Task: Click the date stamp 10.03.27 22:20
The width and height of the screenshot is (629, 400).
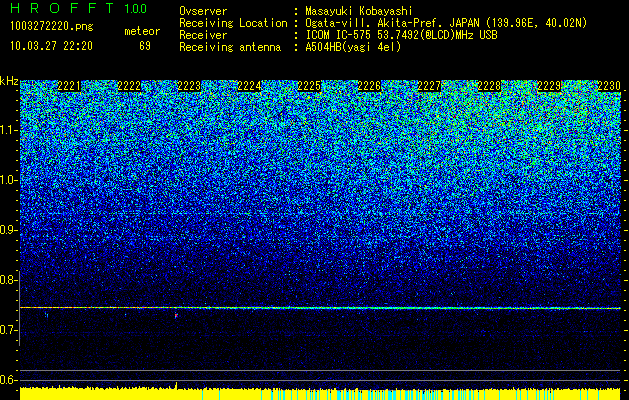Action: [51, 46]
